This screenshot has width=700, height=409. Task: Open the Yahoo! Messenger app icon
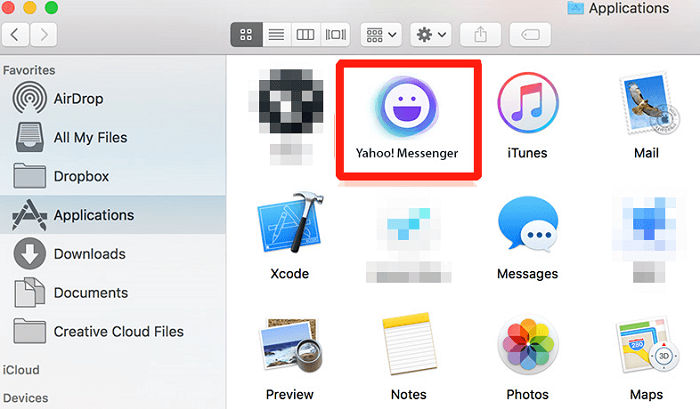[407, 107]
